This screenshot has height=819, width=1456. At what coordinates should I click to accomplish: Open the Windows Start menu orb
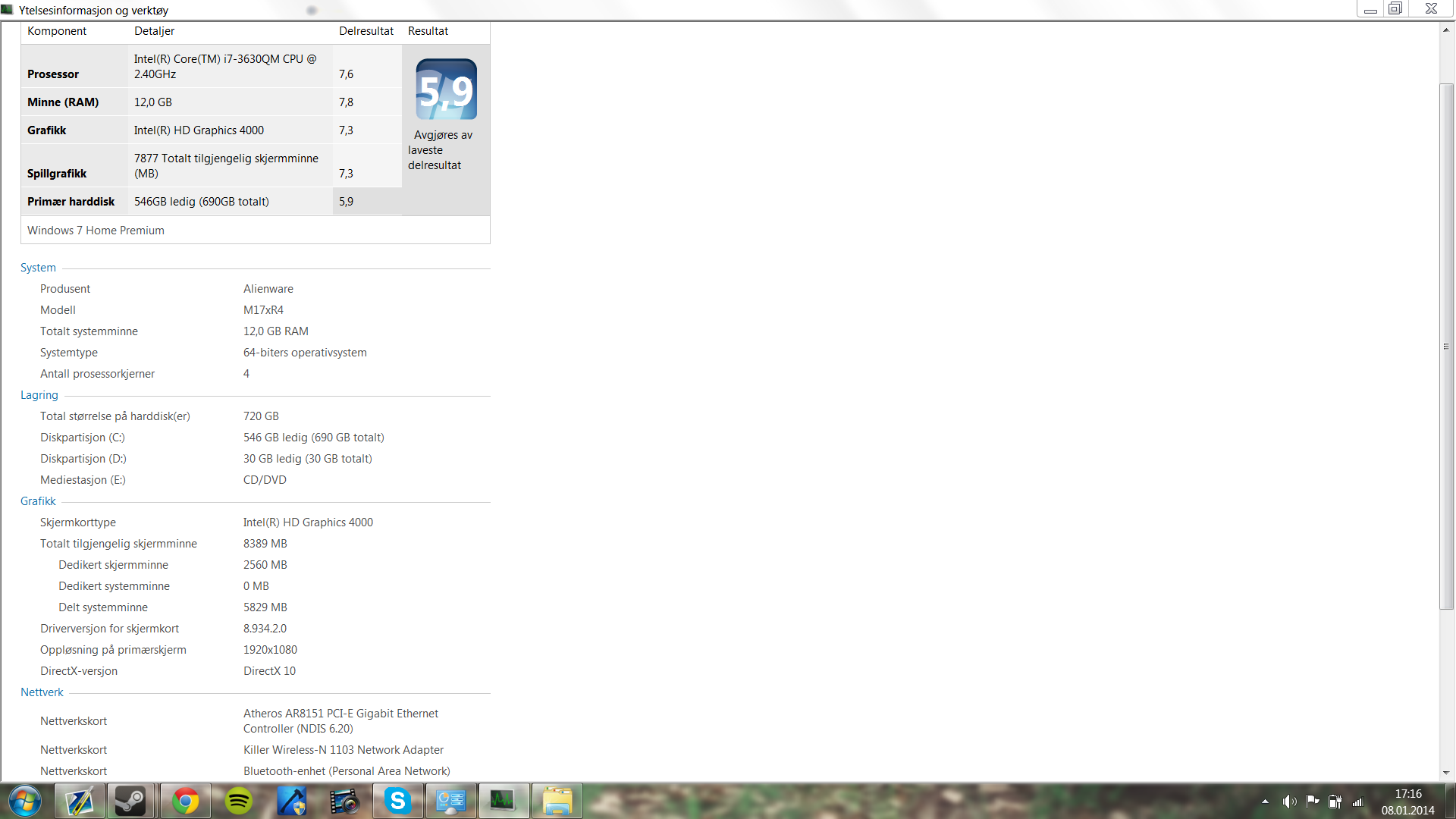coord(24,801)
